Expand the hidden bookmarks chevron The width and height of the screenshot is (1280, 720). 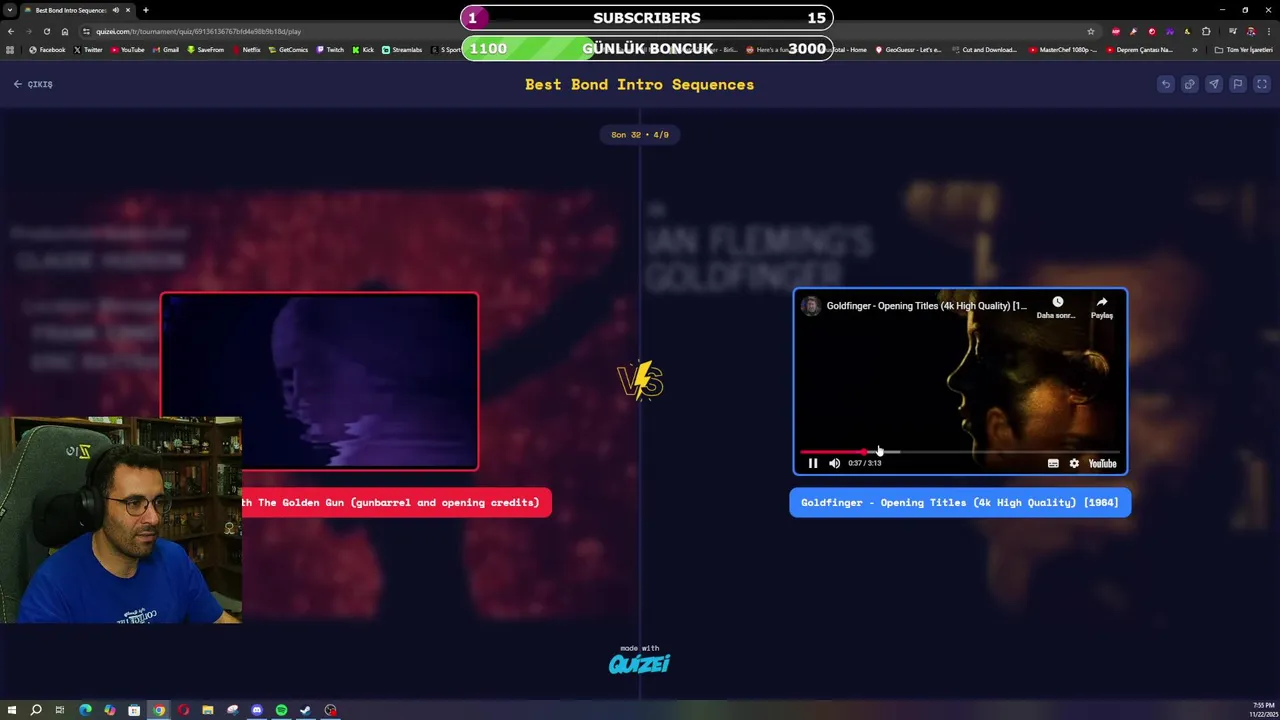click(1194, 49)
